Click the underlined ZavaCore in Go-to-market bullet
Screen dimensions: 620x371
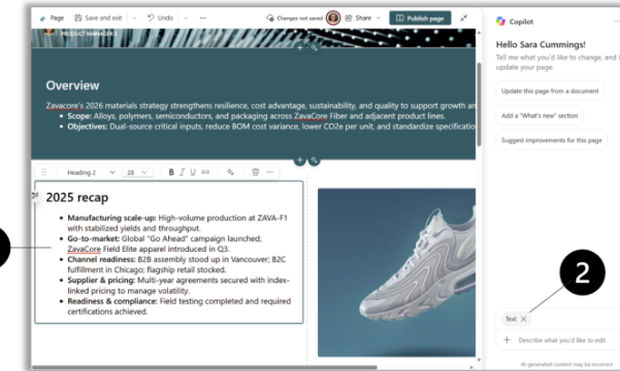click(84, 249)
